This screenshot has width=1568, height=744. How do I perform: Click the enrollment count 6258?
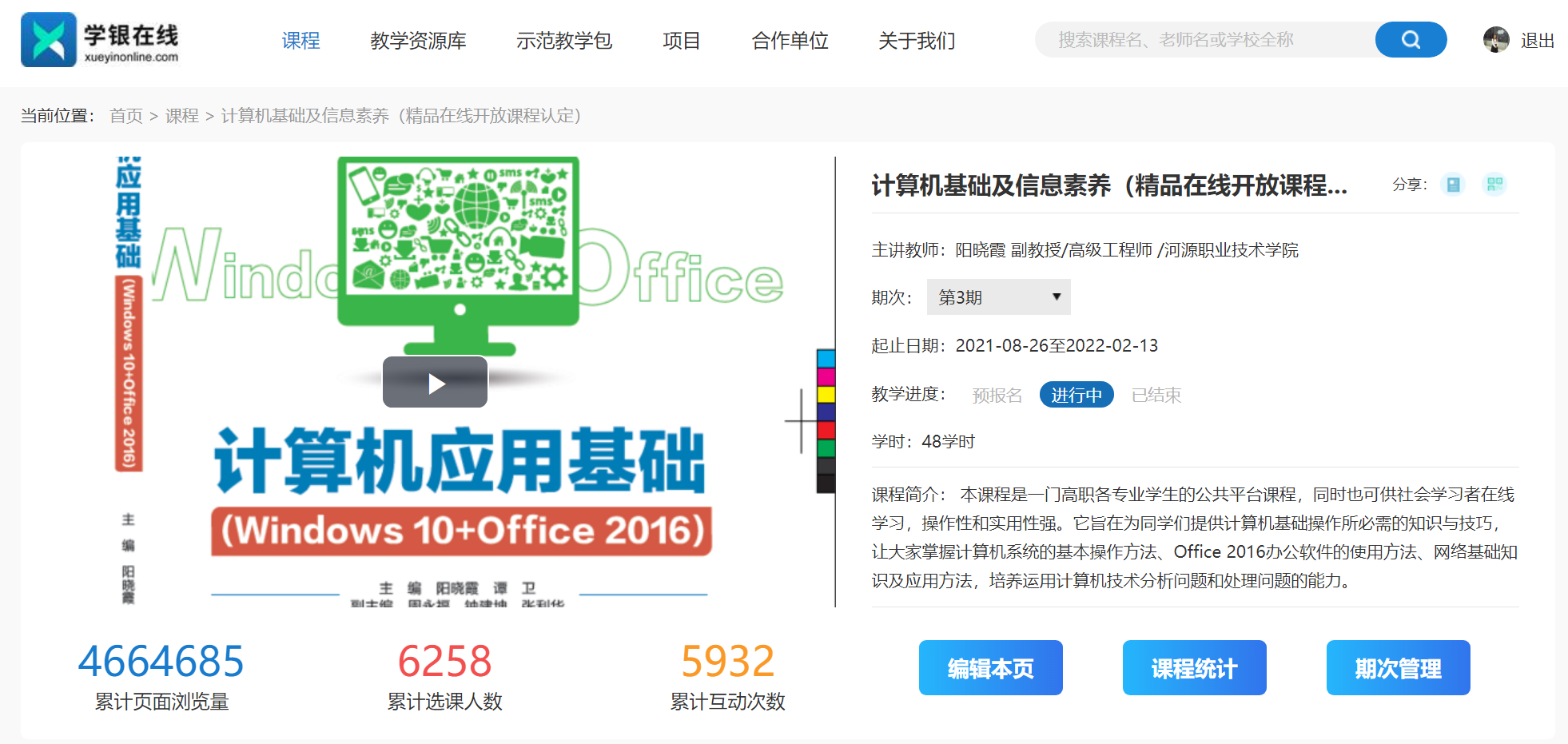click(x=444, y=661)
